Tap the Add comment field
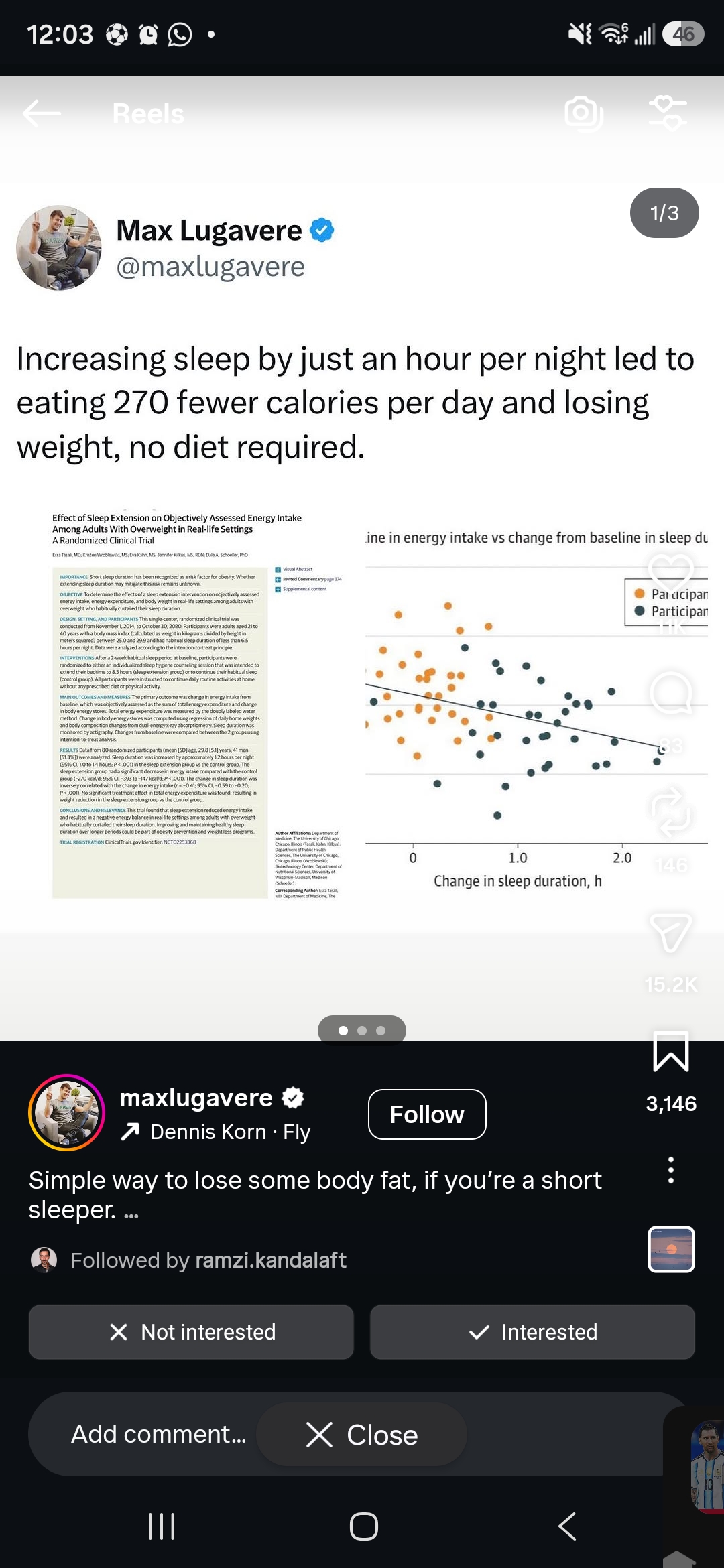Screen dimensions: 724x1568 click(x=159, y=1434)
